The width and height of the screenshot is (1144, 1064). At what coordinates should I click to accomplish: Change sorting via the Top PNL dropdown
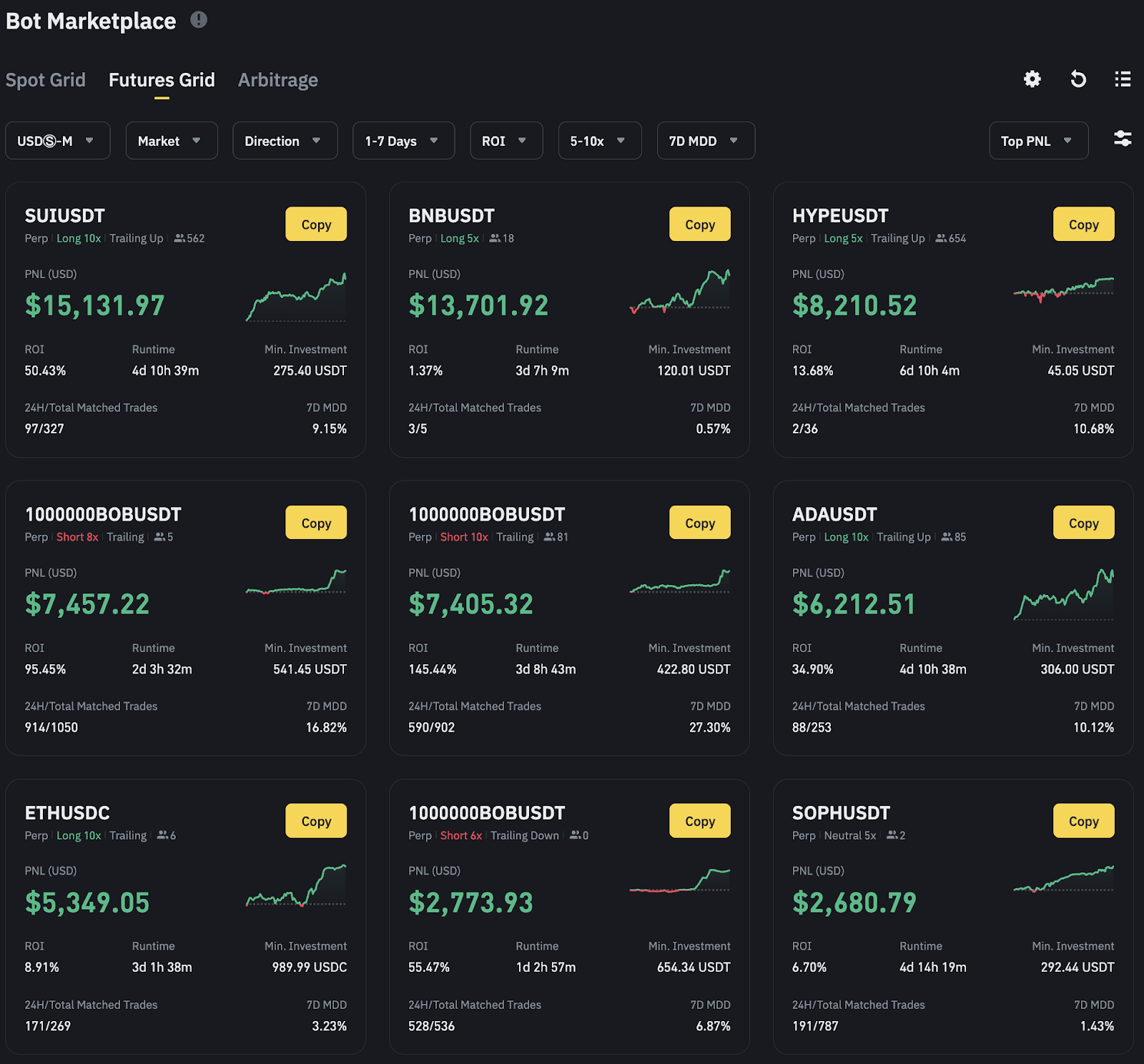tap(1038, 140)
